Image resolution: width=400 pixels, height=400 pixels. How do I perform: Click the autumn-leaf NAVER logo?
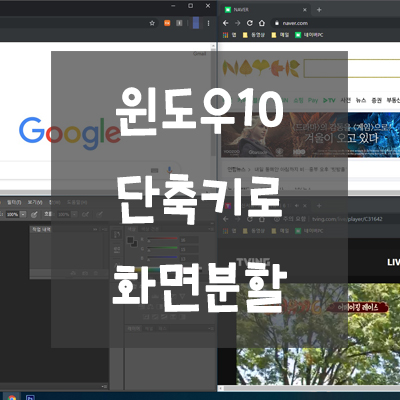coord(261,68)
